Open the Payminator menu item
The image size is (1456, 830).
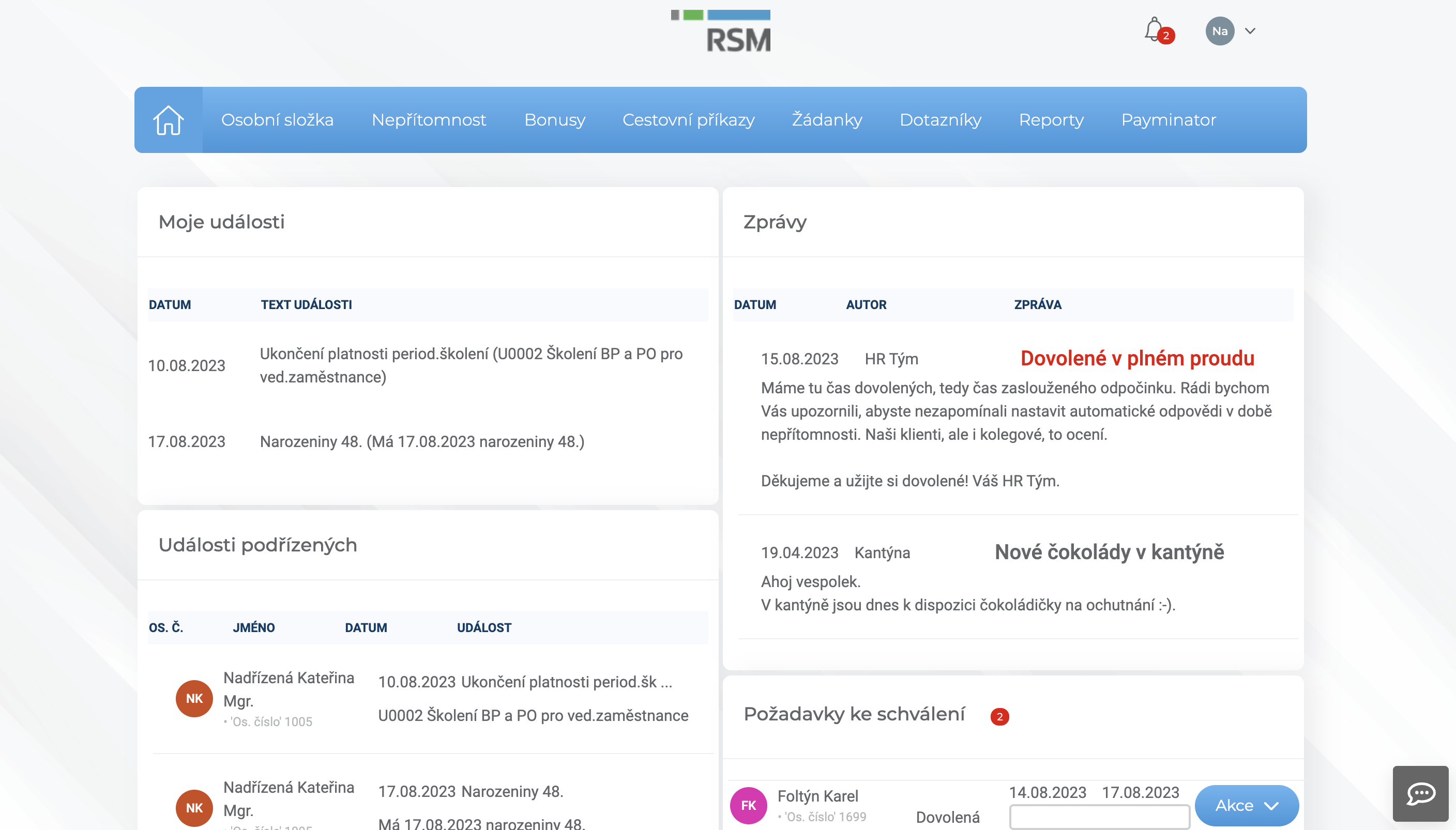[1168, 120]
